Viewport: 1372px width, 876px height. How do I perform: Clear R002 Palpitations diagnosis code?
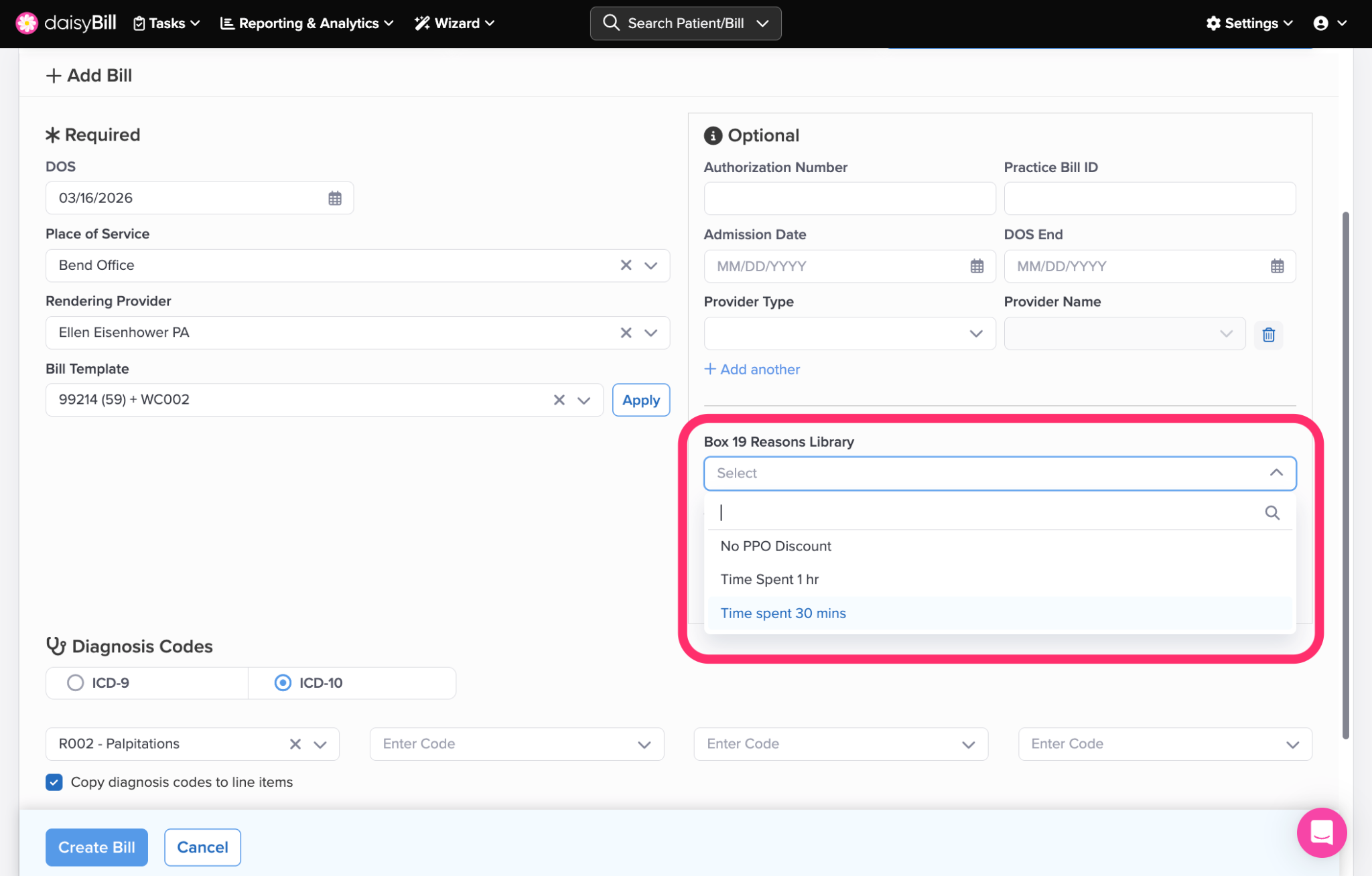point(295,744)
